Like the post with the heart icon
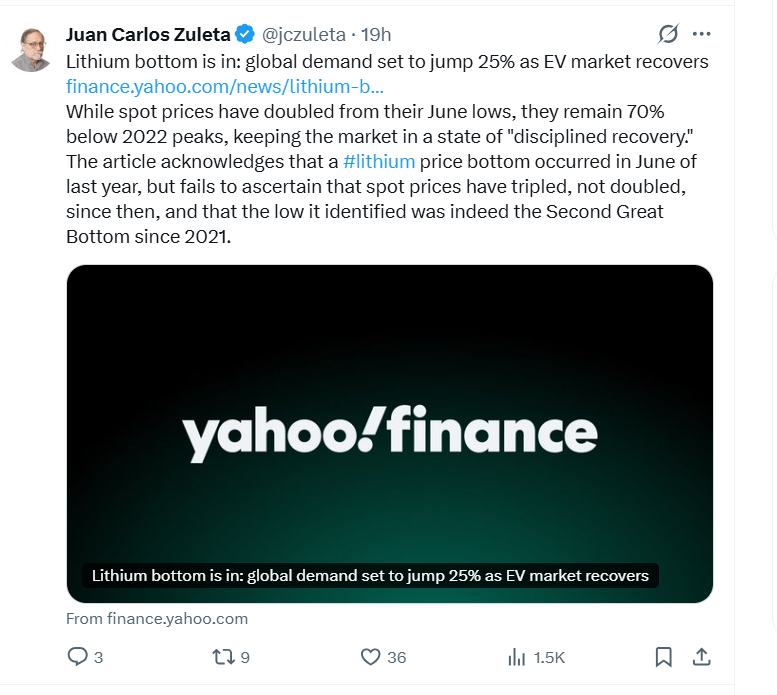The width and height of the screenshot is (777, 695). 371,657
